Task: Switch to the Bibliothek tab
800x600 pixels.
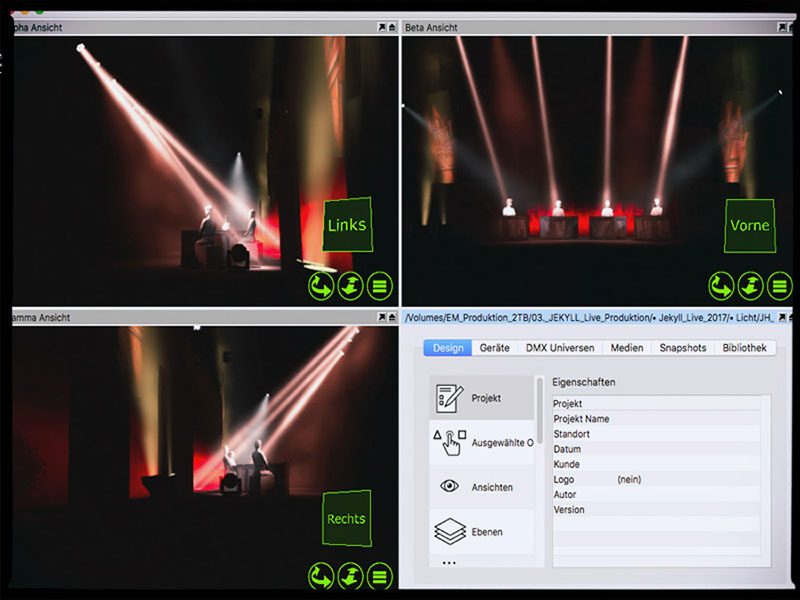Action: tap(745, 348)
